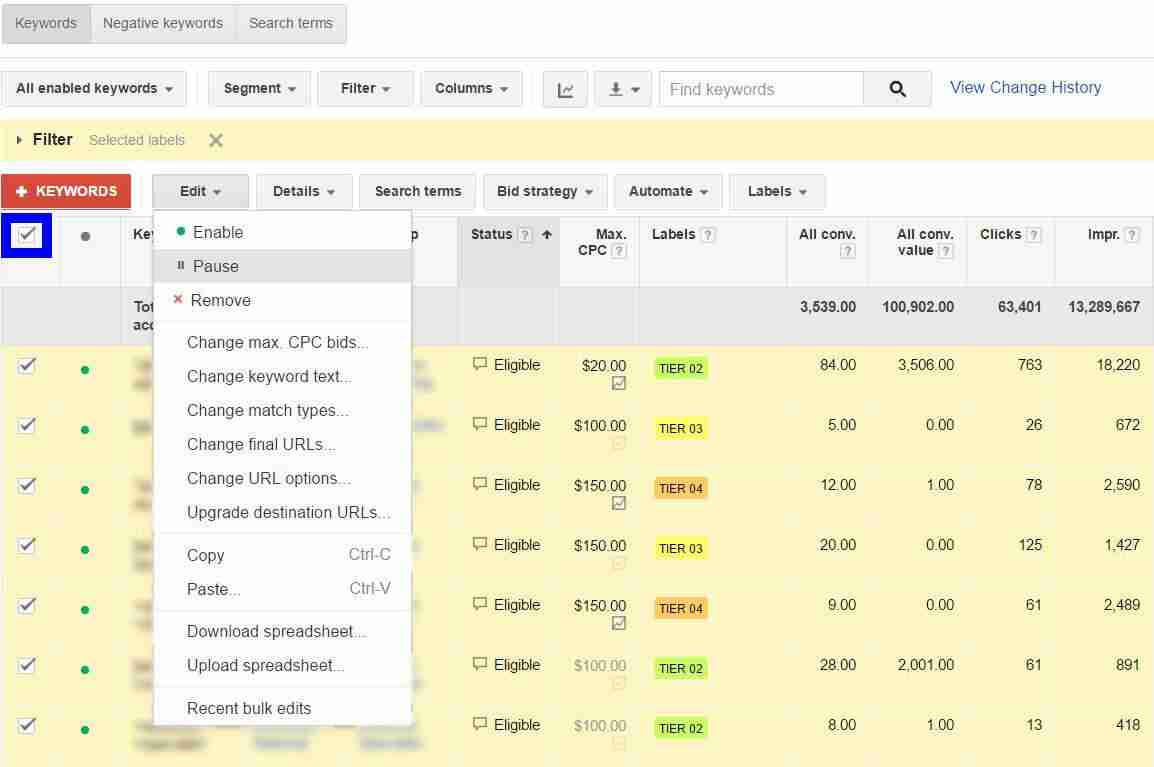Image resolution: width=1154 pixels, height=767 pixels.
Task: Click the red + KEYWORDS button
Action: [x=66, y=191]
